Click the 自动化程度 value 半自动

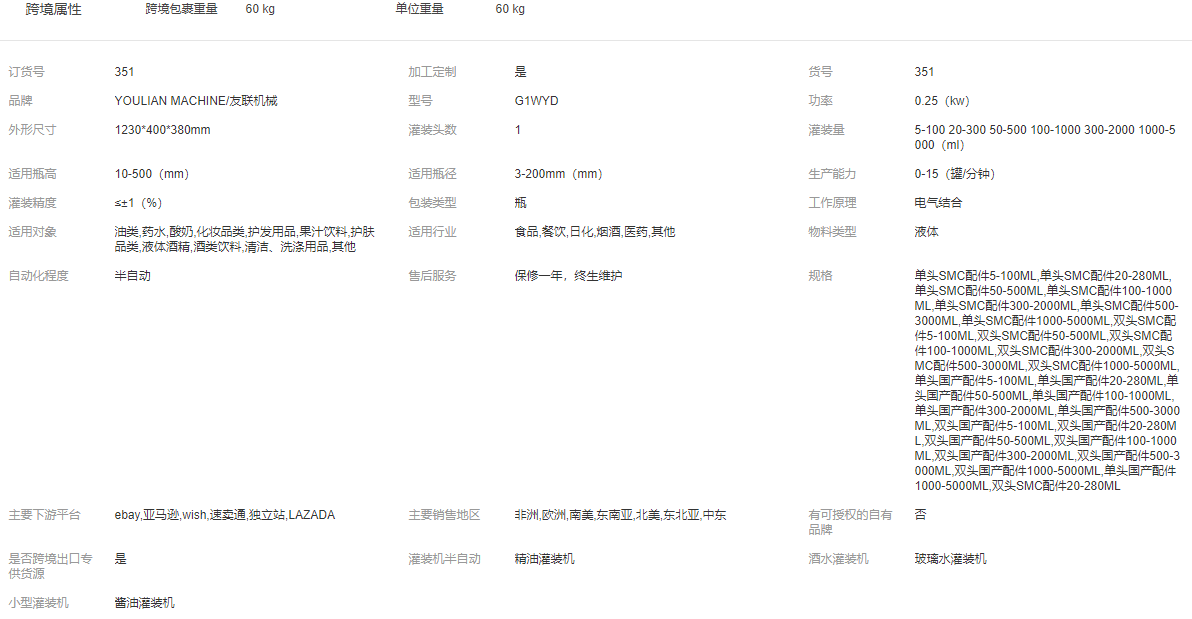coord(133,276)
